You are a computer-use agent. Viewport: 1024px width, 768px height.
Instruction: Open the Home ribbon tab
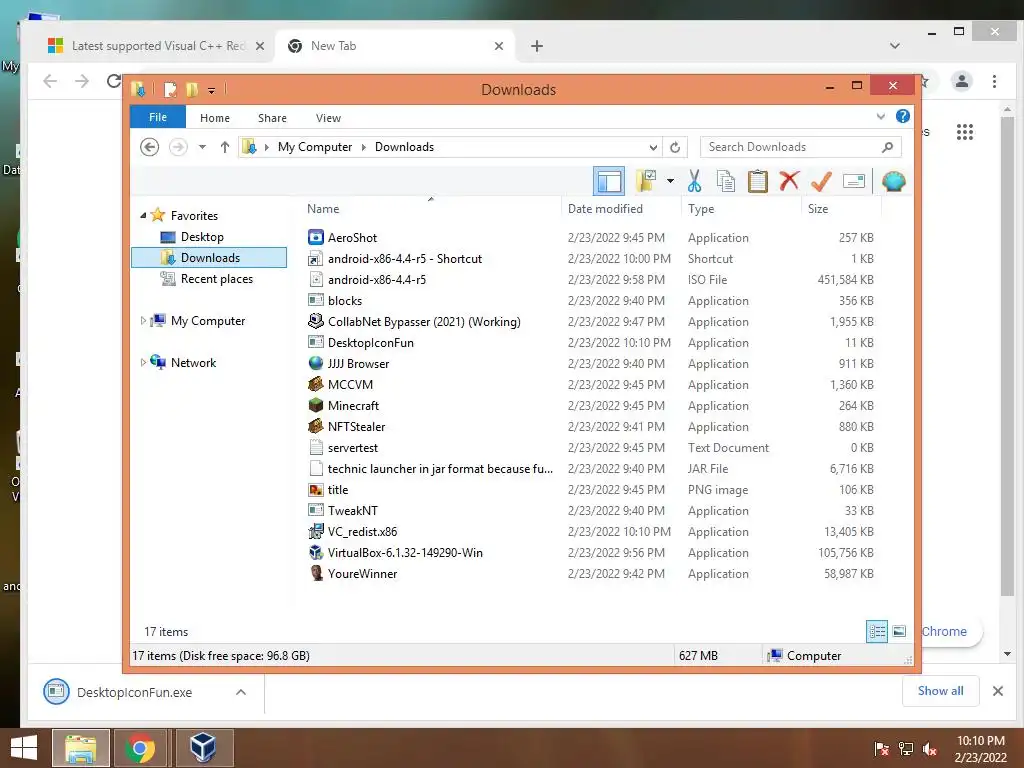pos(215,118)
